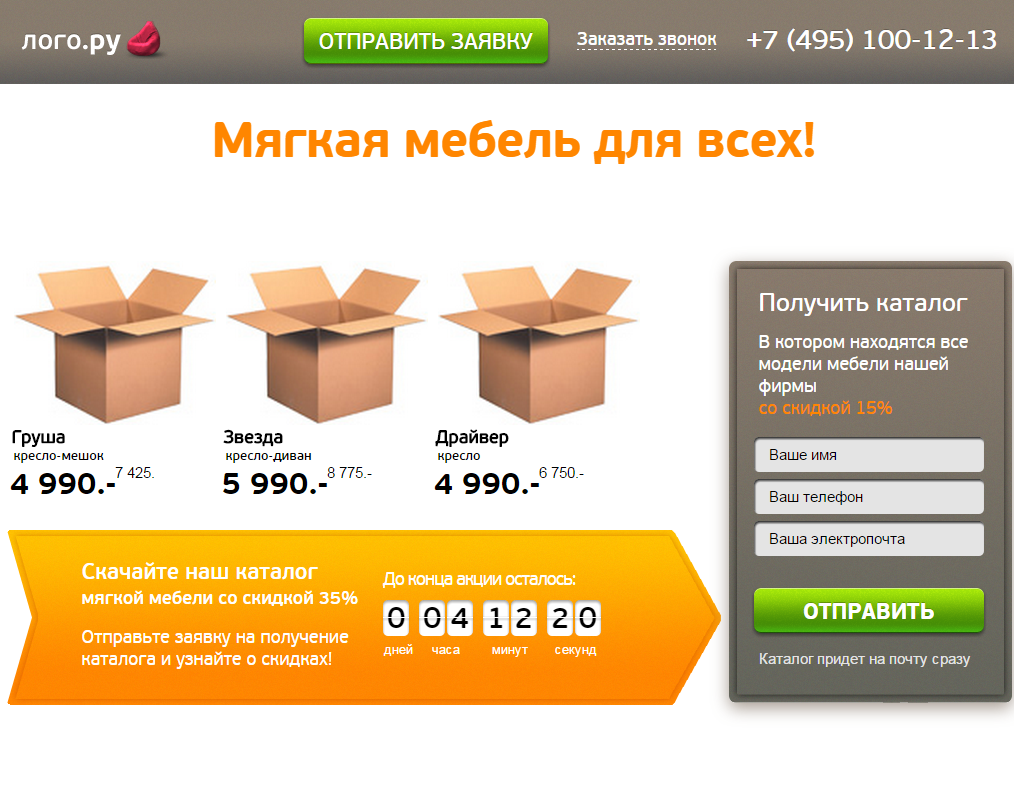Open the Груша product title
The height and width of the screenshot is (794, 1014).
[x=38, y=438]
